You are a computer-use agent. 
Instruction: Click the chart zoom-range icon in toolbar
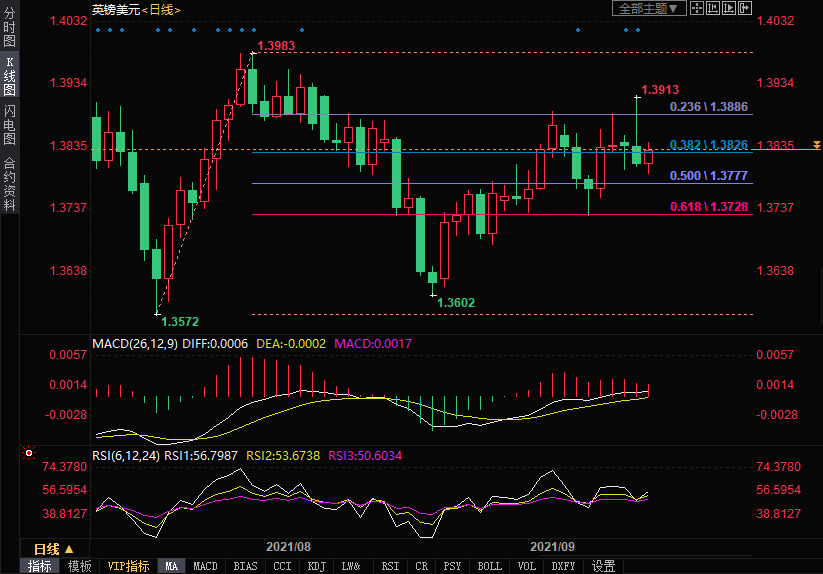point(712,9)
